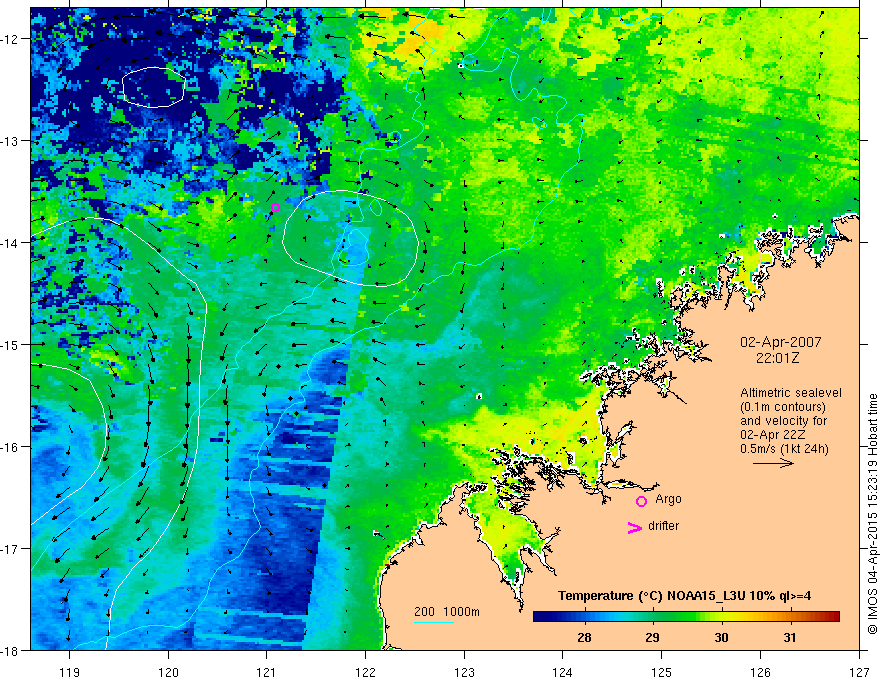Click the longitude label 126
The height and width of the screenshot is (680, 880).
[760, 672]
